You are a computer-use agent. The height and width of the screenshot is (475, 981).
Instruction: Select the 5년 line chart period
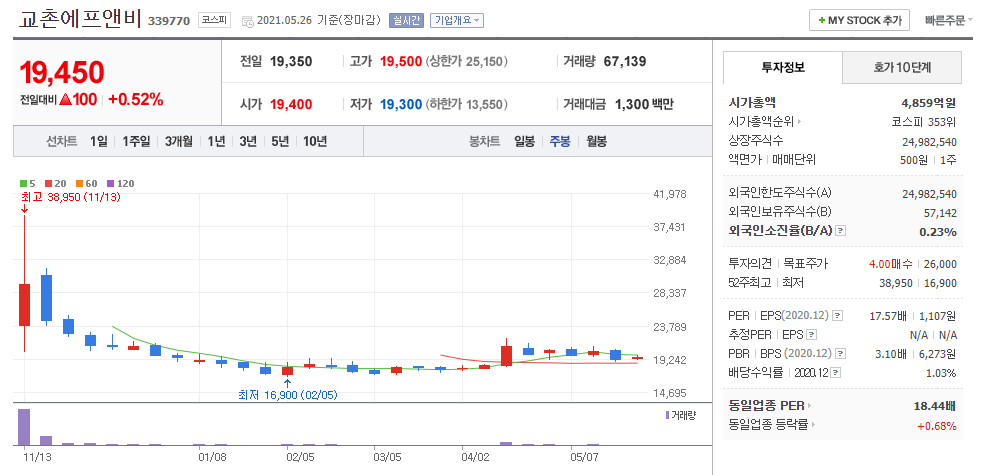coord(280,141)
